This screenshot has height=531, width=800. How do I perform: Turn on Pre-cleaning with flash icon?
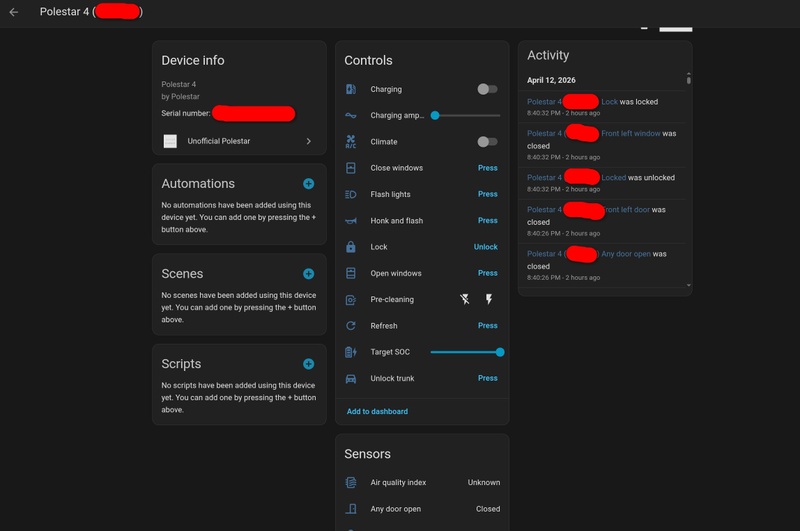point(489,299)
